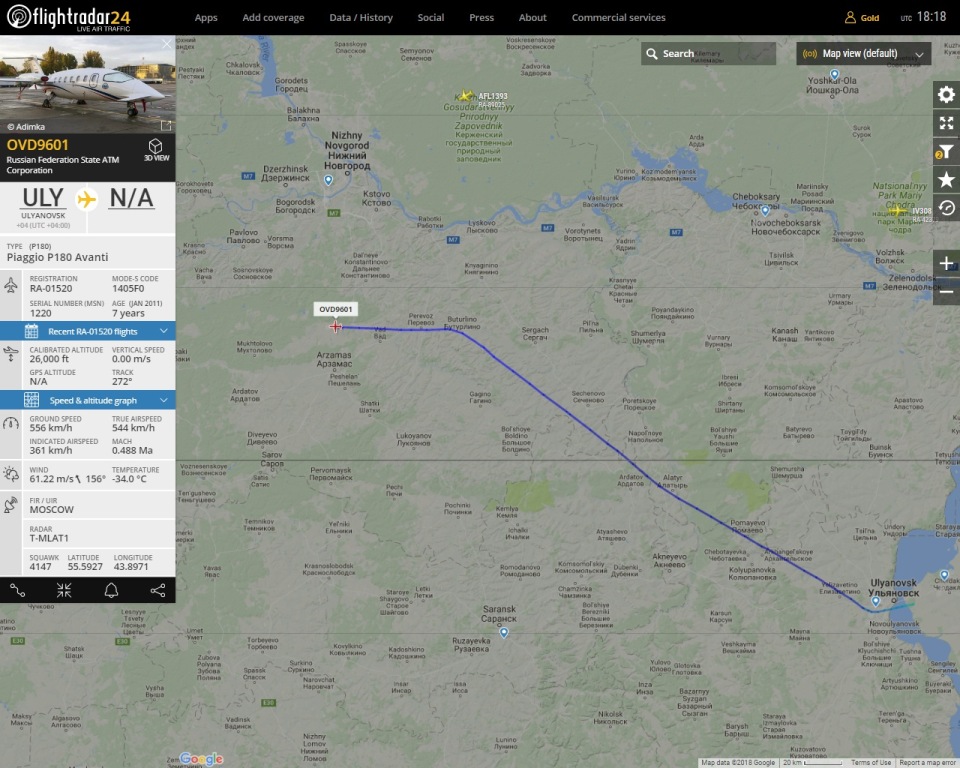Toggle follow-aircraft center map icon
960x768 pixels.
point(64,590)
